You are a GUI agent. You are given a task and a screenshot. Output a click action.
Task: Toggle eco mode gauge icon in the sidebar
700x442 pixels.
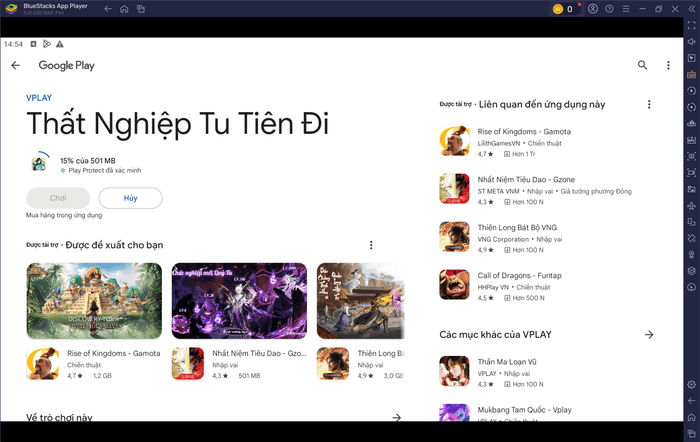tap(692, 287)
